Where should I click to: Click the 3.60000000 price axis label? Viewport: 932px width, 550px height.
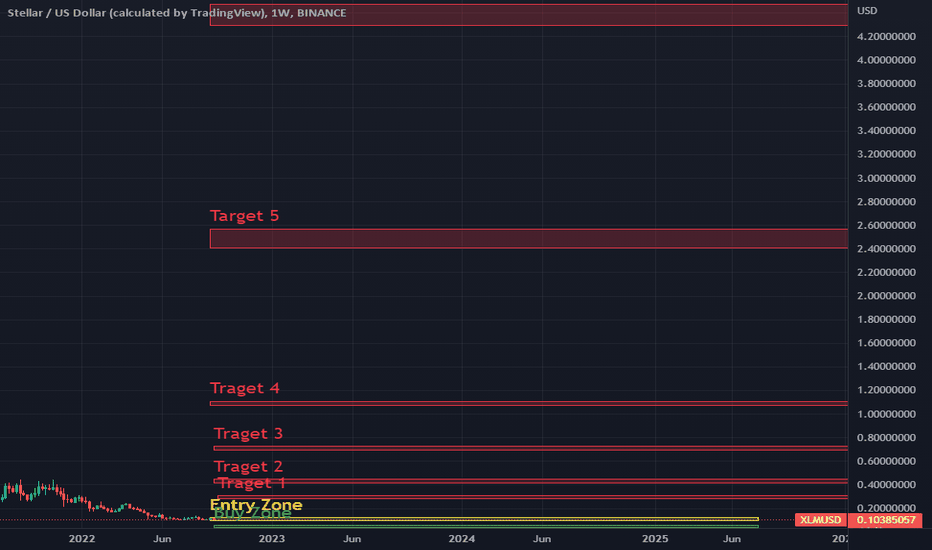(x=886, y=107)
